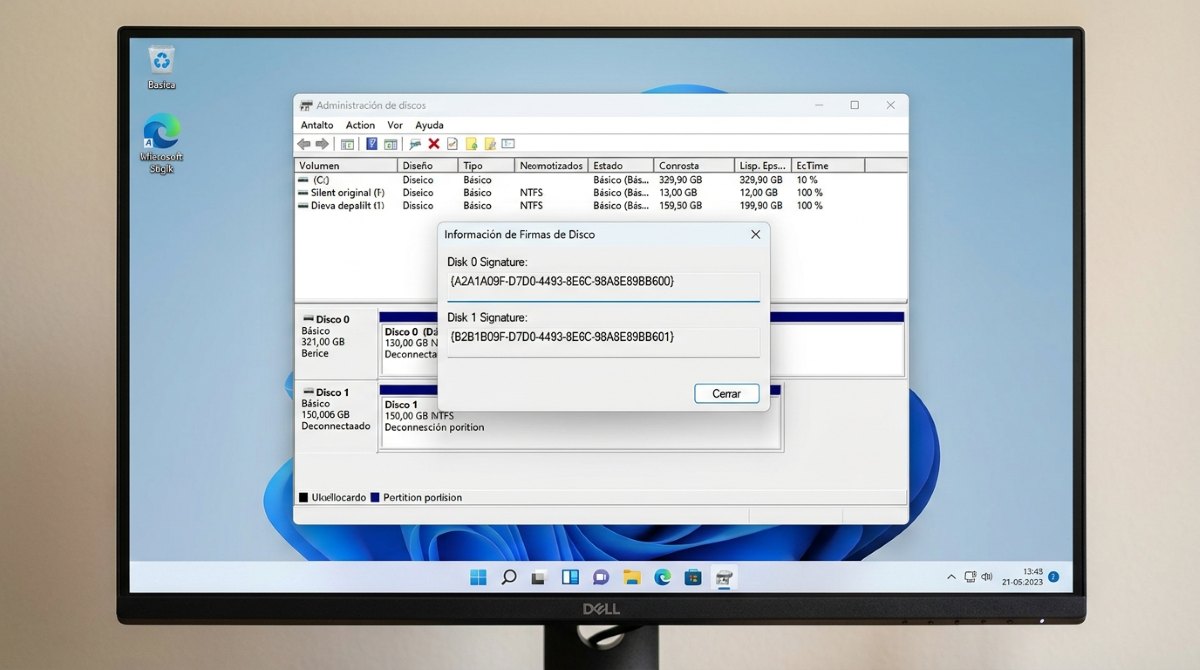Sort by the Estado column header

tap(621, 165)
